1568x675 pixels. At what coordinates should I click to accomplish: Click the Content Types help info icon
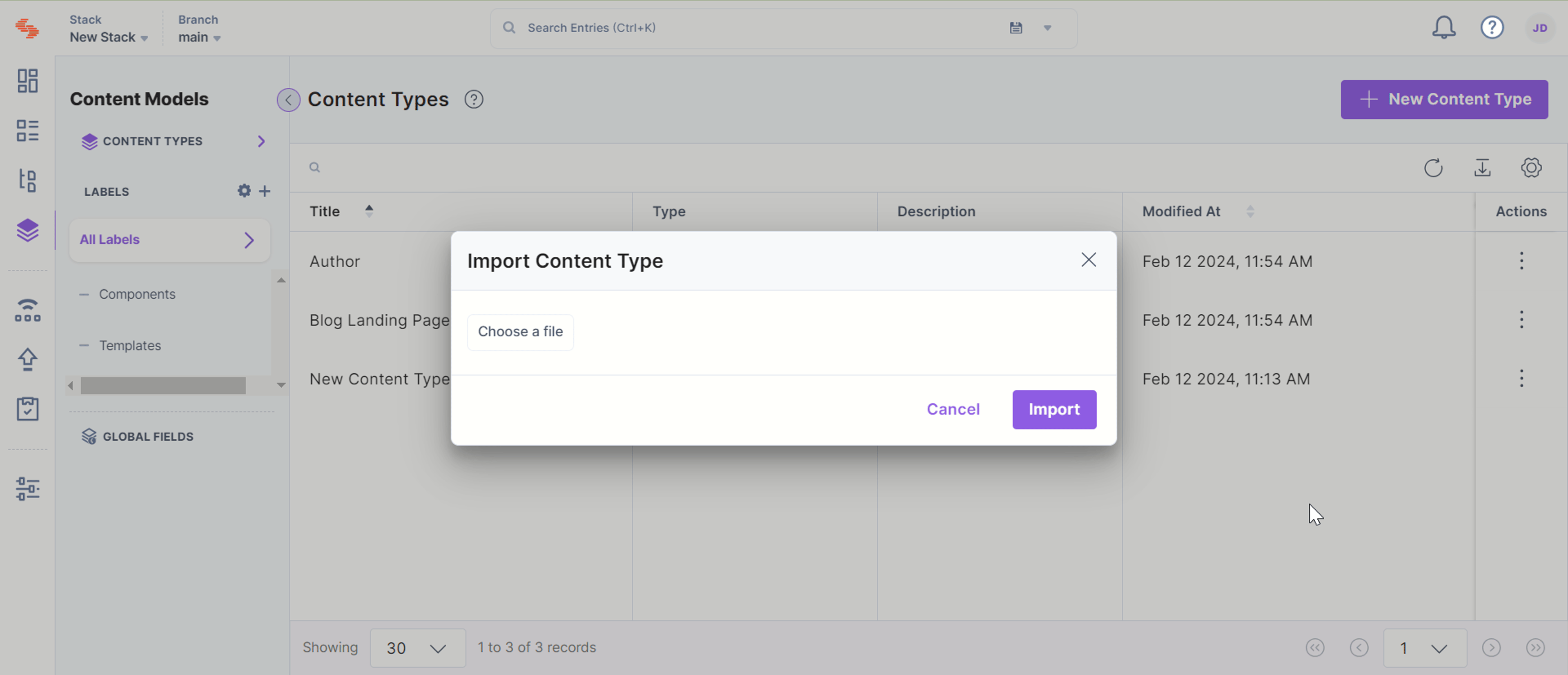tap(474, 99)
